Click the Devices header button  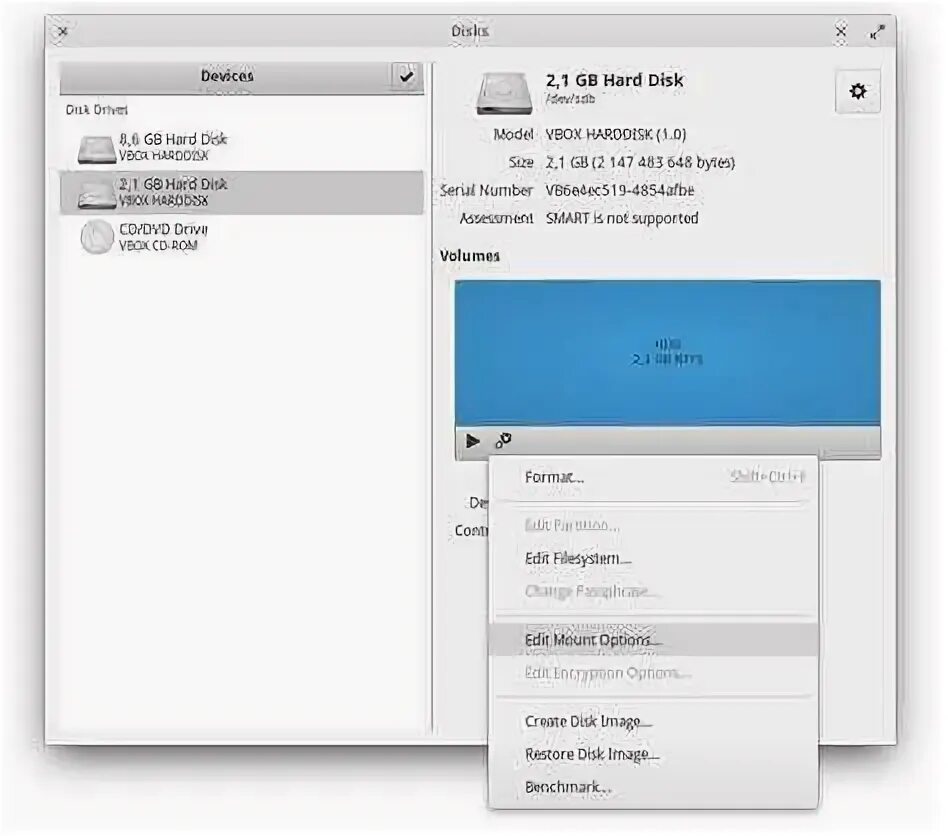(x=226, y=76)
